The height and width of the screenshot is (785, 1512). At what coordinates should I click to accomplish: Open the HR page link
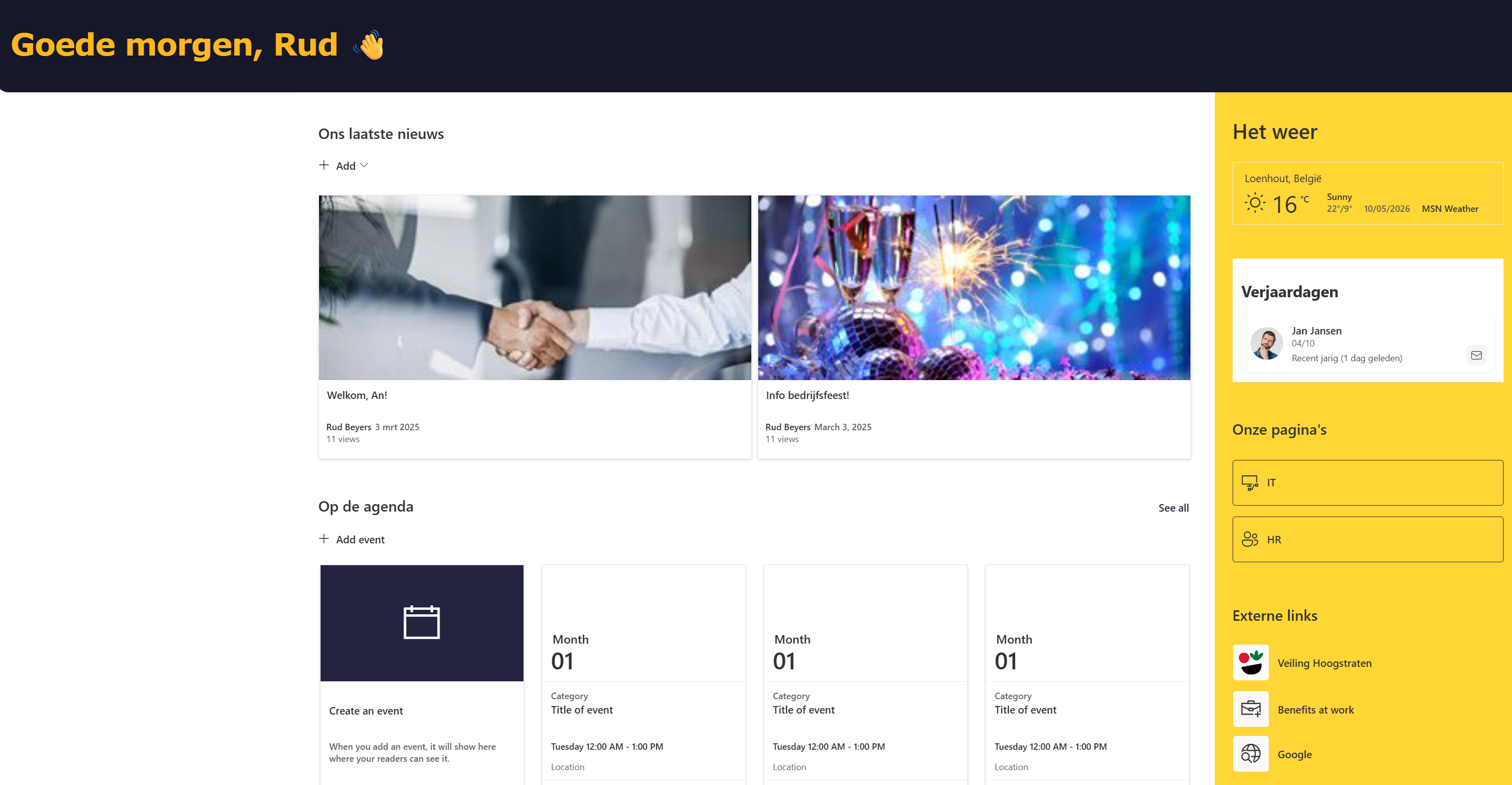click(x=1368, y=539)
